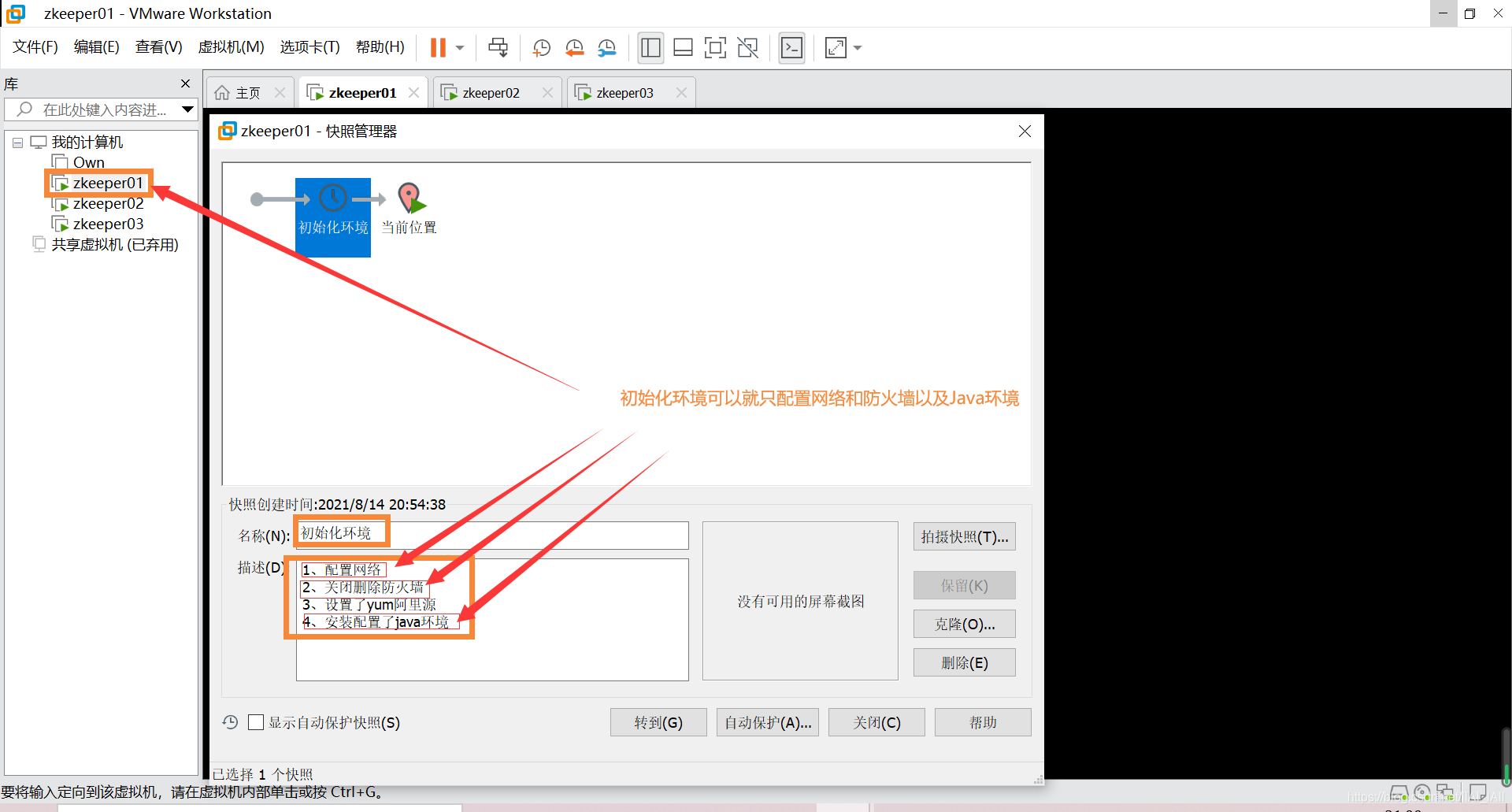Open the 编辑(E) menu
1512x812 pixels.
coord(96,47)
